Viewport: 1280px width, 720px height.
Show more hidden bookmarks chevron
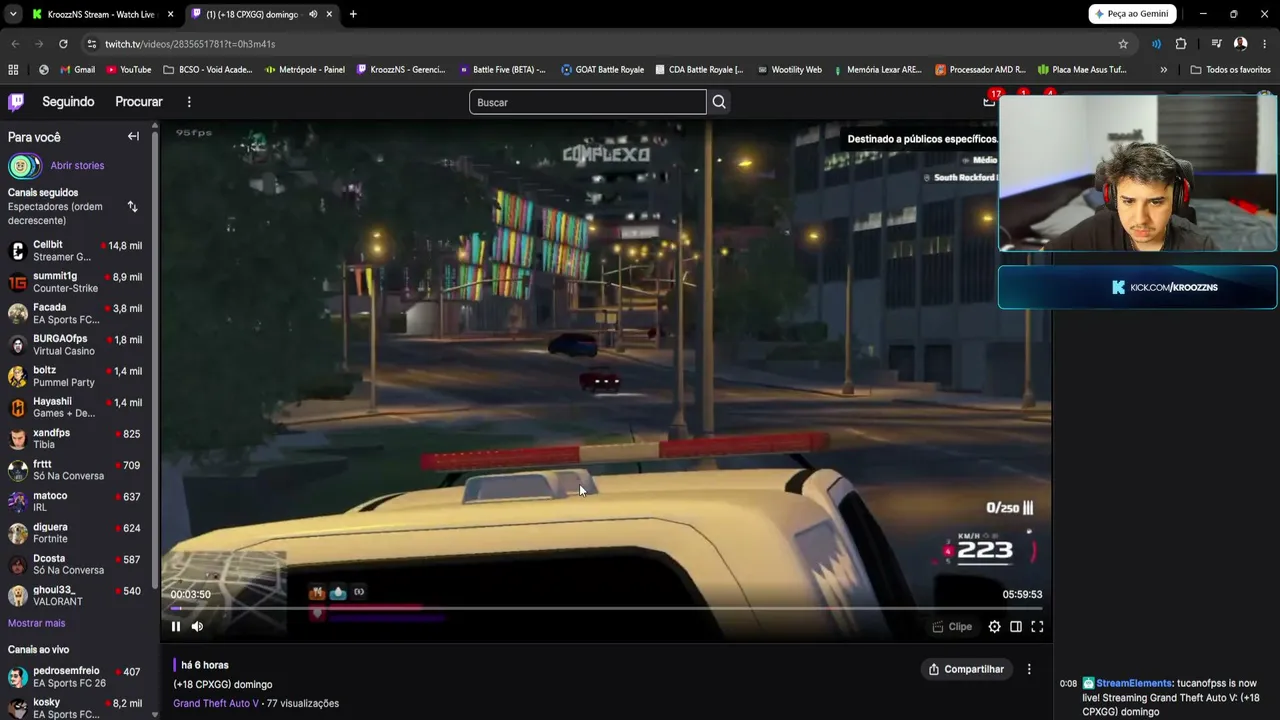1163,70
